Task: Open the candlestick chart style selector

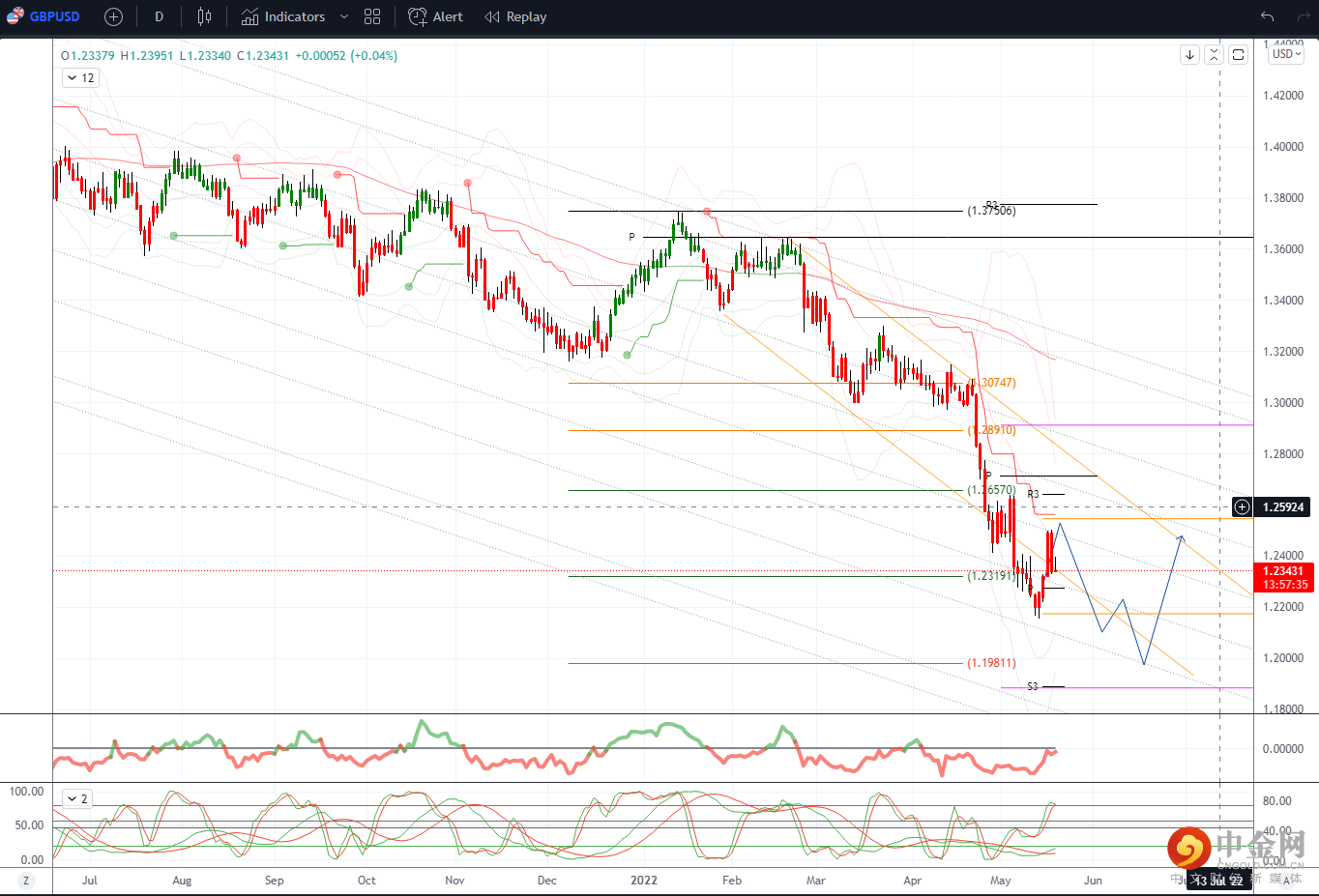Action: [x=204, y=16]
